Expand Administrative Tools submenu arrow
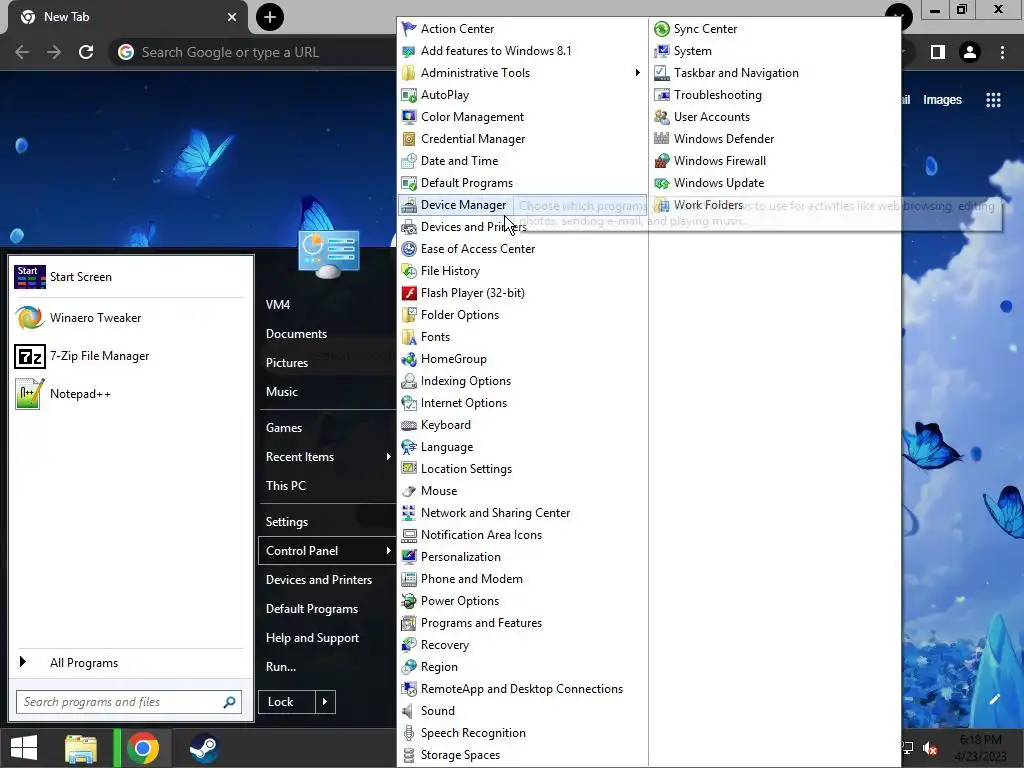This screenshot has height=768, width=1024. click(637, 72)
